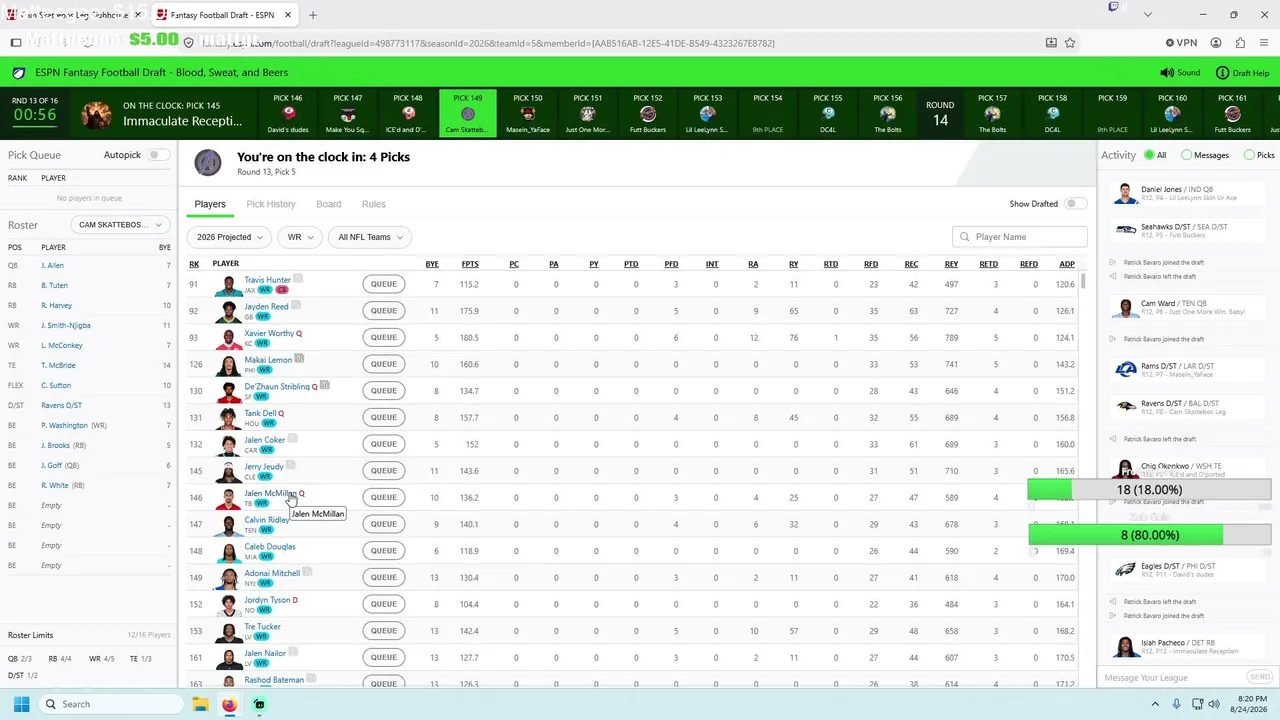Click the Windows taskbar Search box
1280x720 pixels.
click(111, 704)
